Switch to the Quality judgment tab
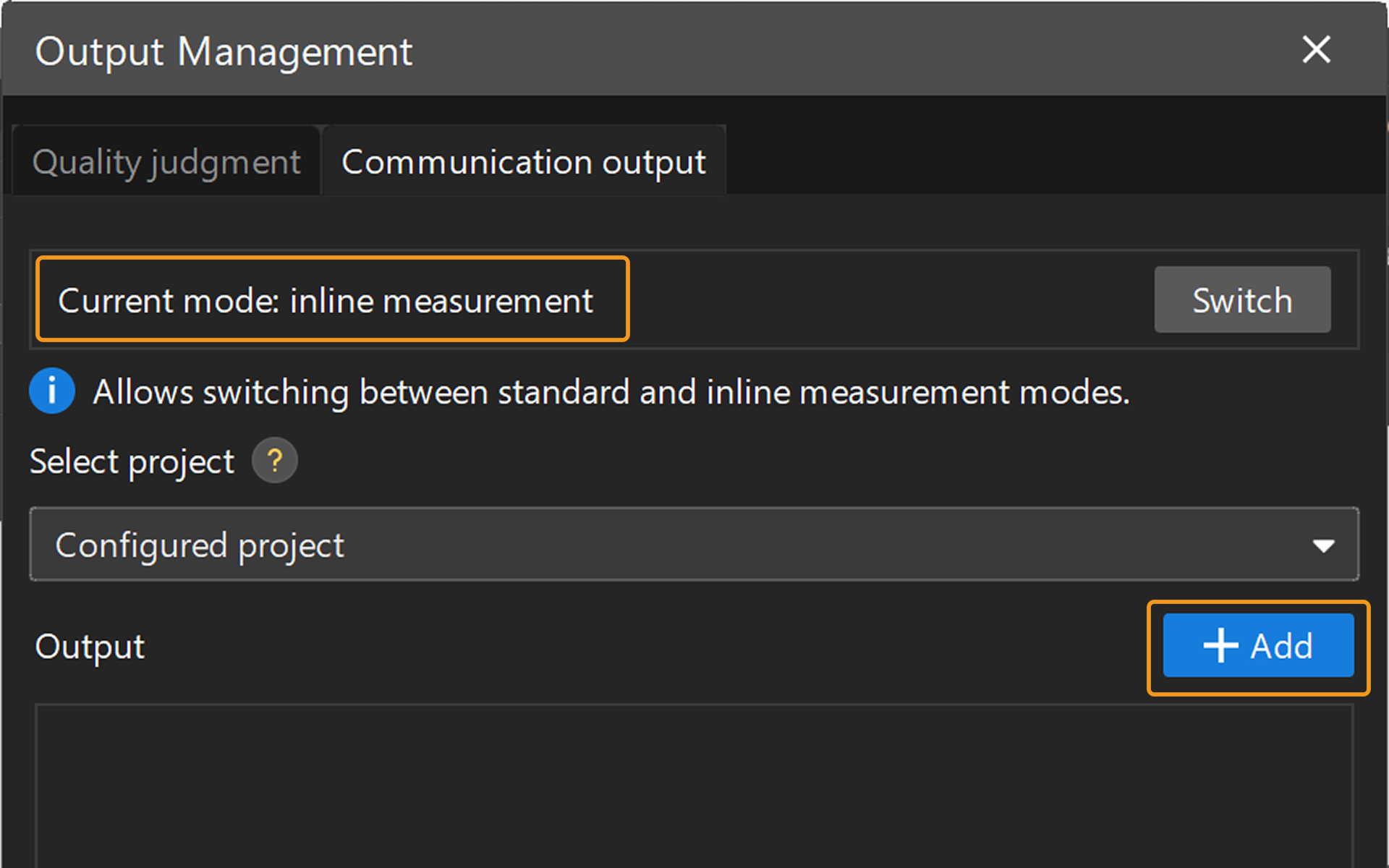This screenshot has width=1389, height=868. (166, 161)
